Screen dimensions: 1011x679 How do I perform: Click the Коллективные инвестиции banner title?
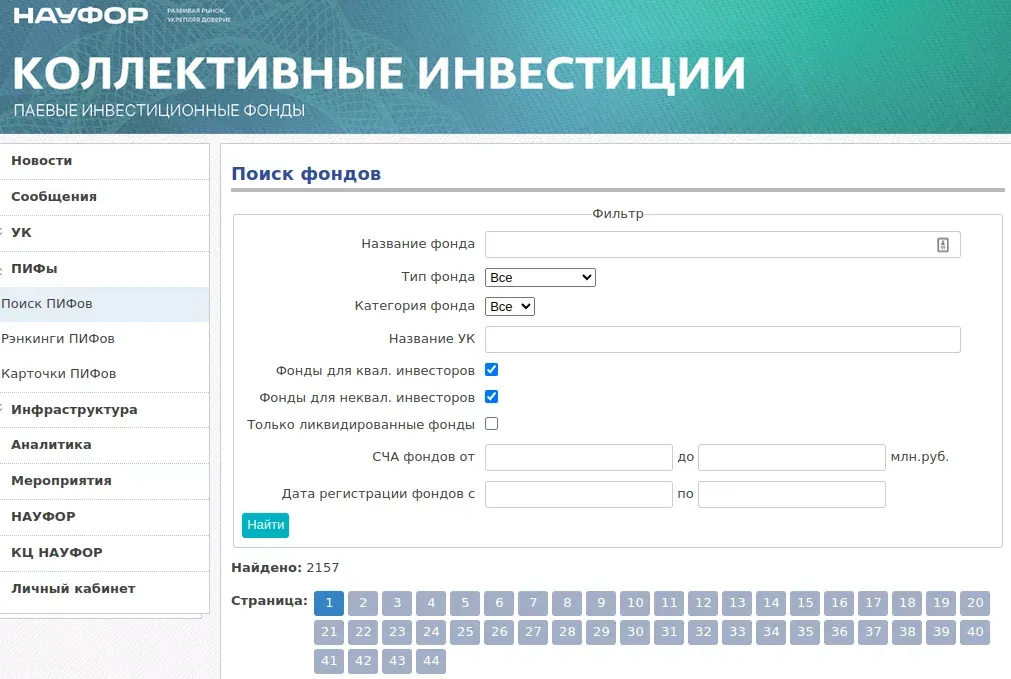click(x=379, y=72)
